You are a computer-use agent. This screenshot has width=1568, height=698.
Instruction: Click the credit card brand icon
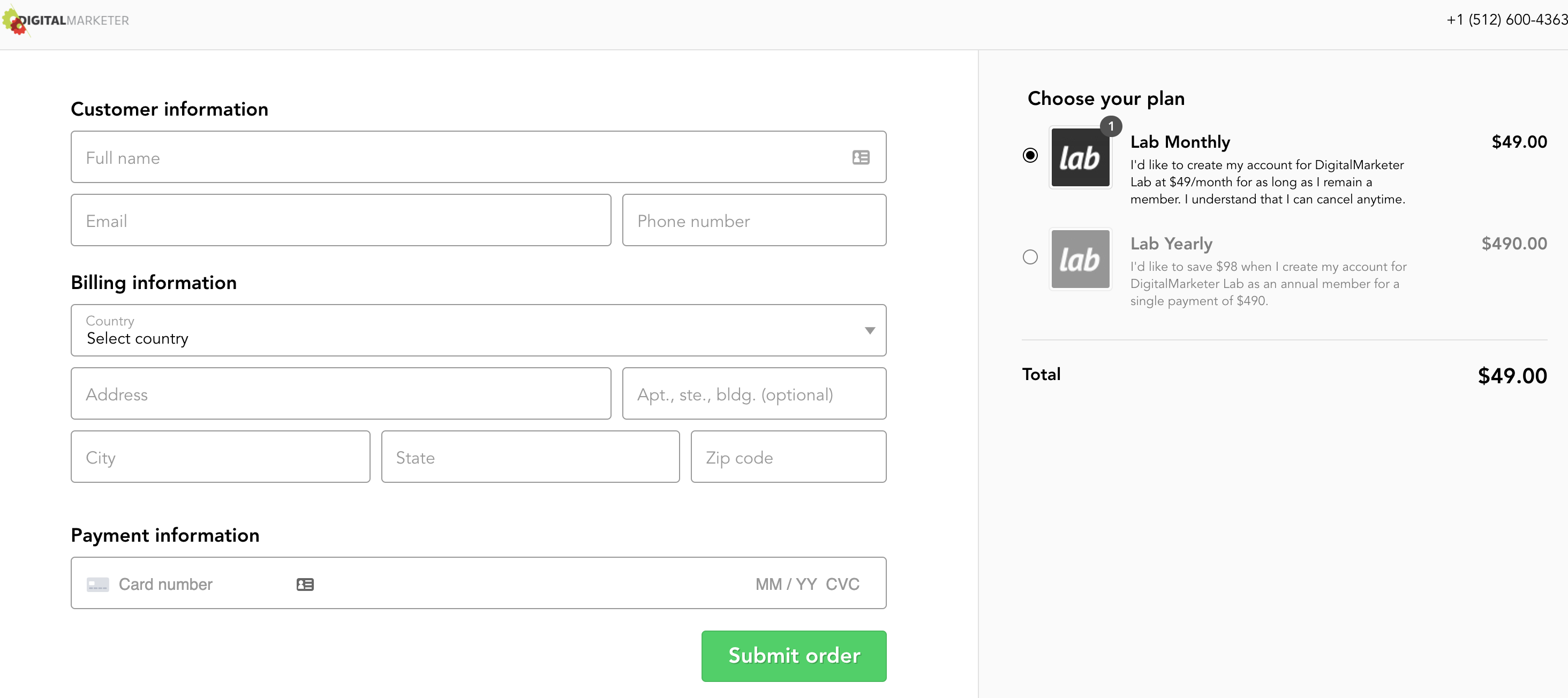tap(97, 584)
